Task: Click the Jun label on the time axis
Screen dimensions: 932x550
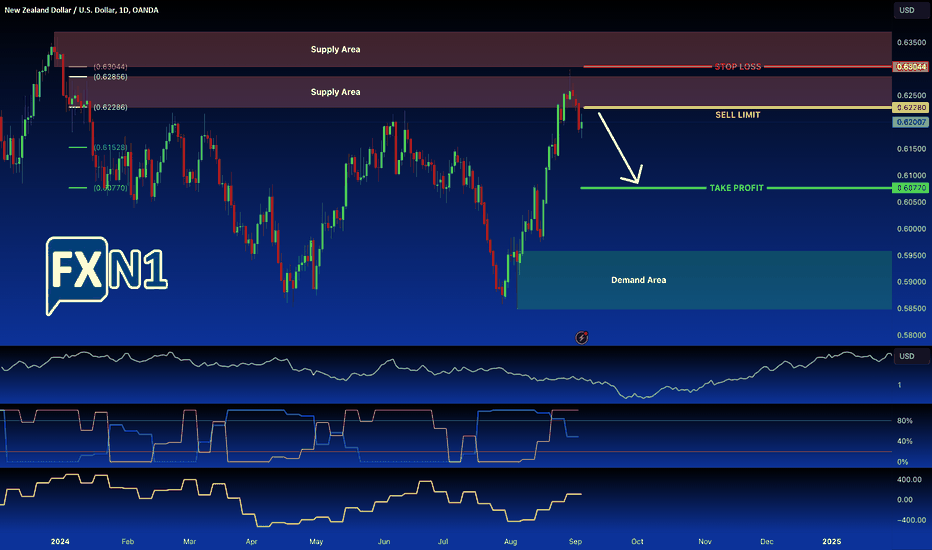Action: tap(384, 541)
